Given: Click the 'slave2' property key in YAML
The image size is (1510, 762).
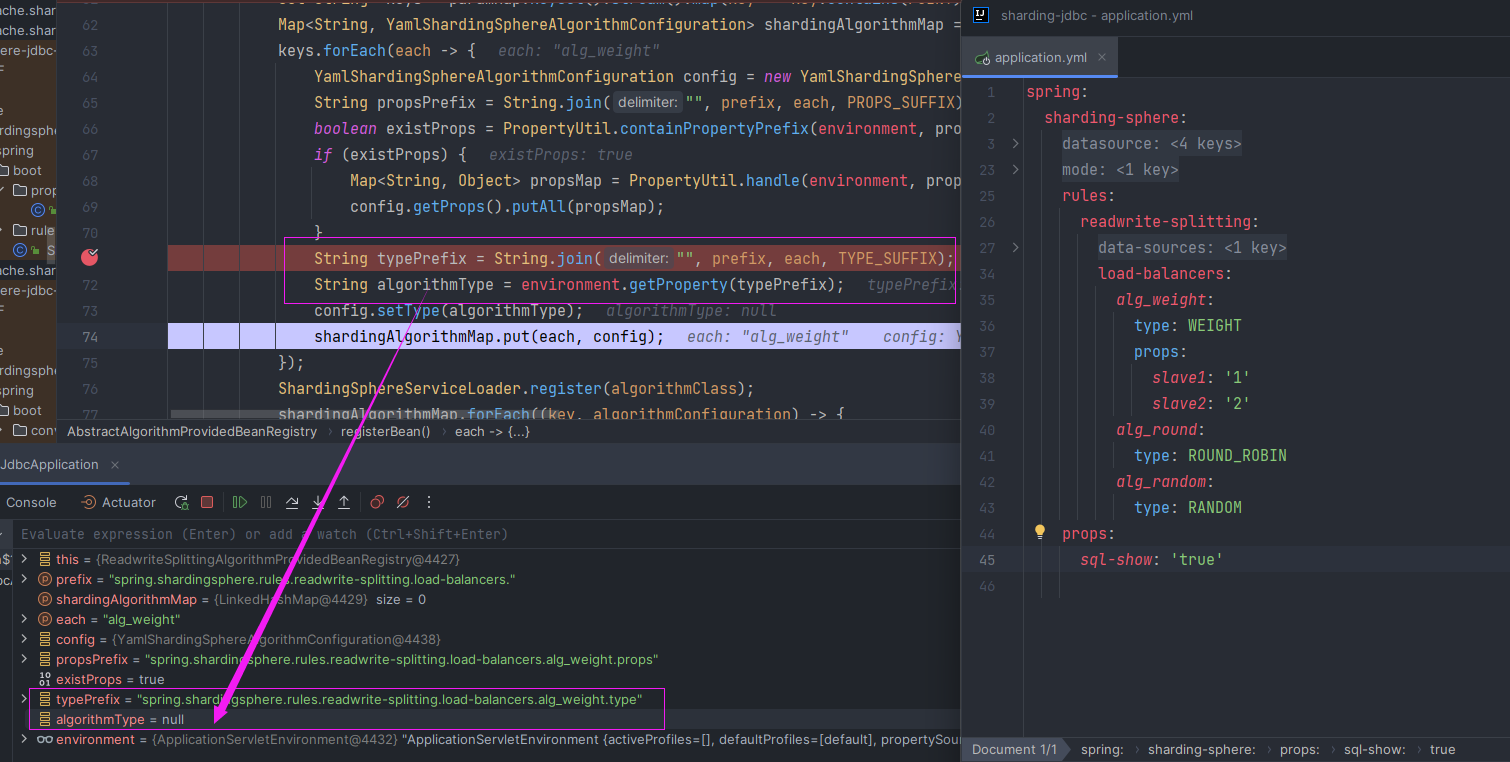Looking at the screenshot, I should tap(1179, 403).
